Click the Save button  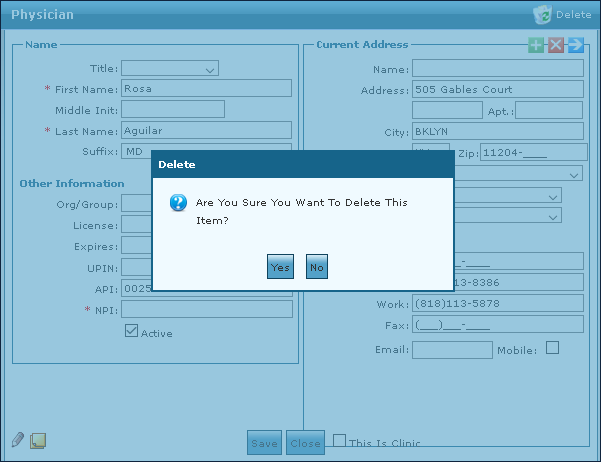point(265,443)
